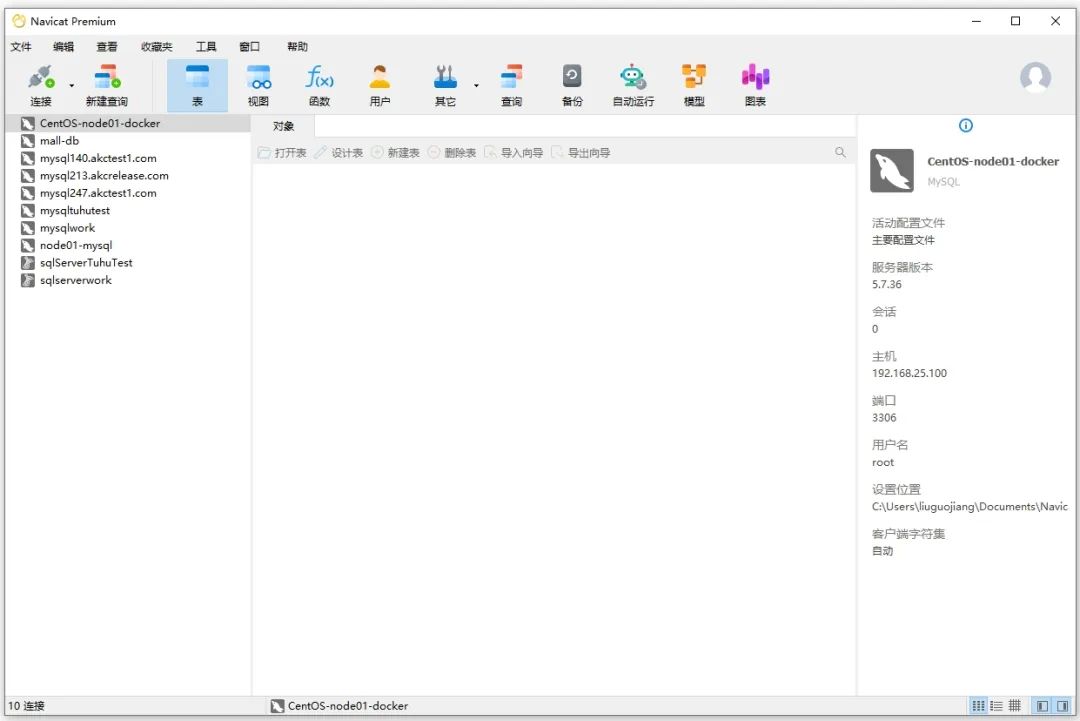Open the 图表 (Charts) toolbar icon
The height and width of the screenshot is (721, 1080).
click(x=755, y=85)
